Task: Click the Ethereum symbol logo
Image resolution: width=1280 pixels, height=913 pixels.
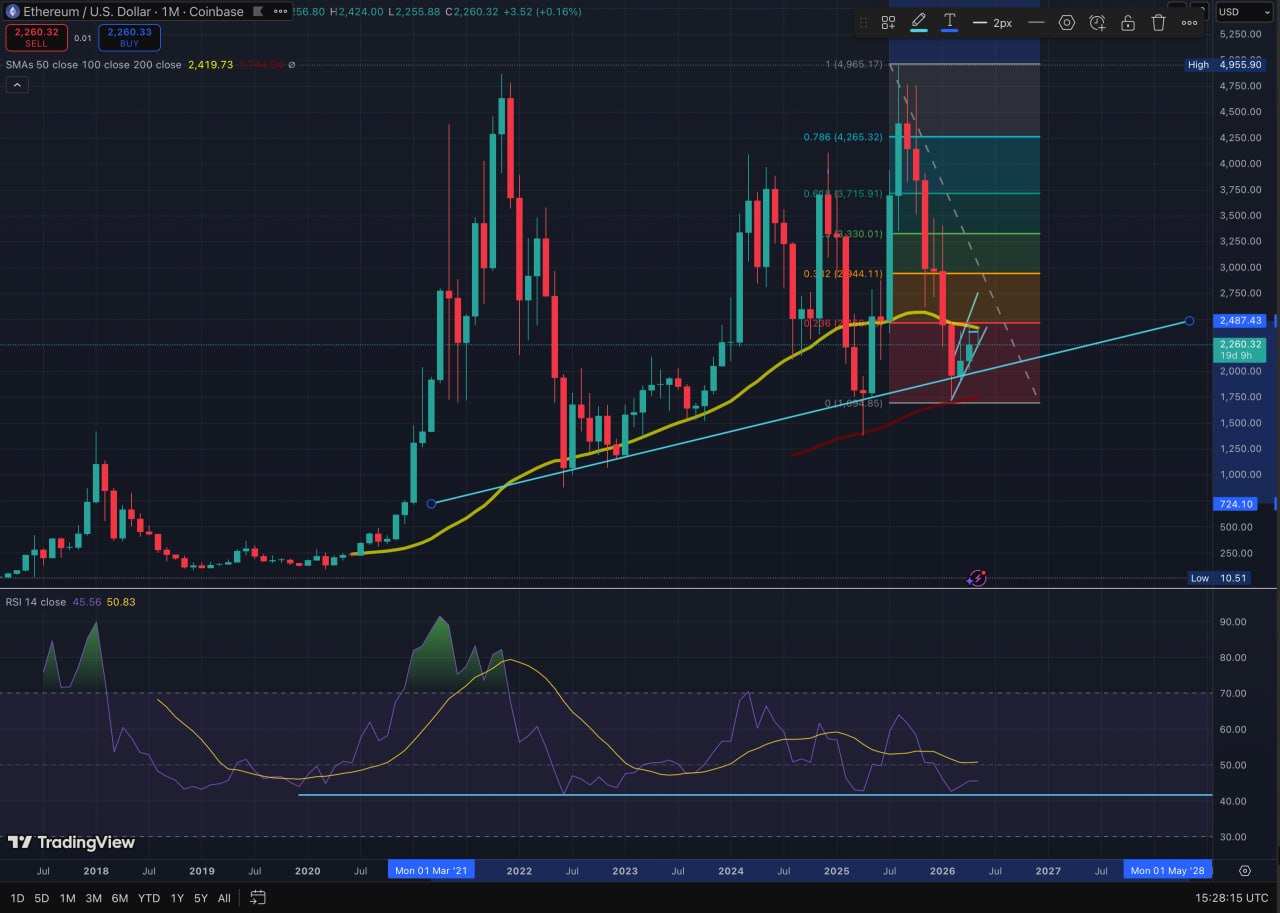Action: (13, 12)
